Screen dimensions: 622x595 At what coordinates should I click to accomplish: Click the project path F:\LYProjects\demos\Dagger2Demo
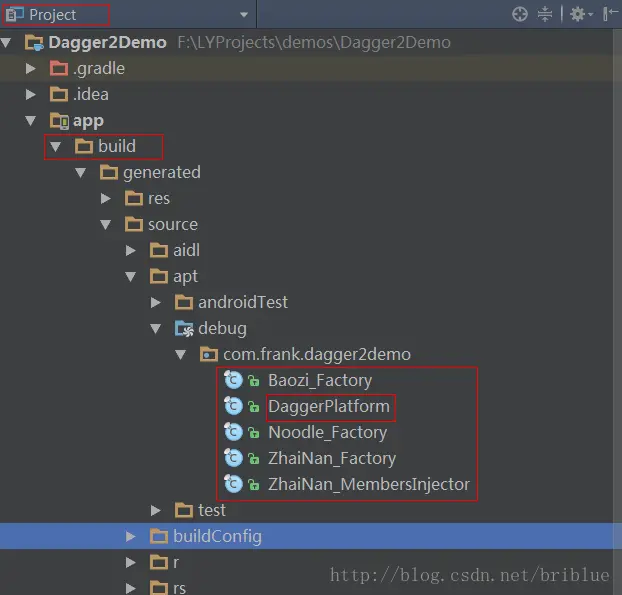pos(314,42)
